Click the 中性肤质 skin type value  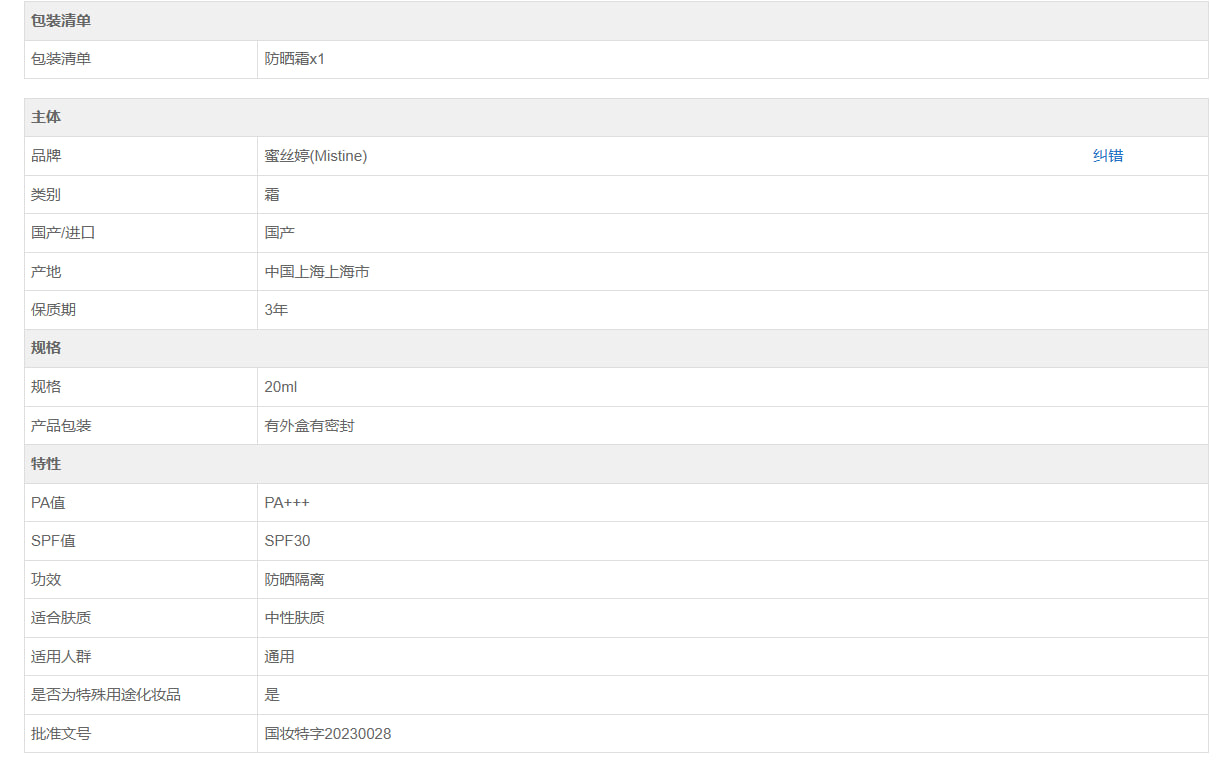coord(294,618)
